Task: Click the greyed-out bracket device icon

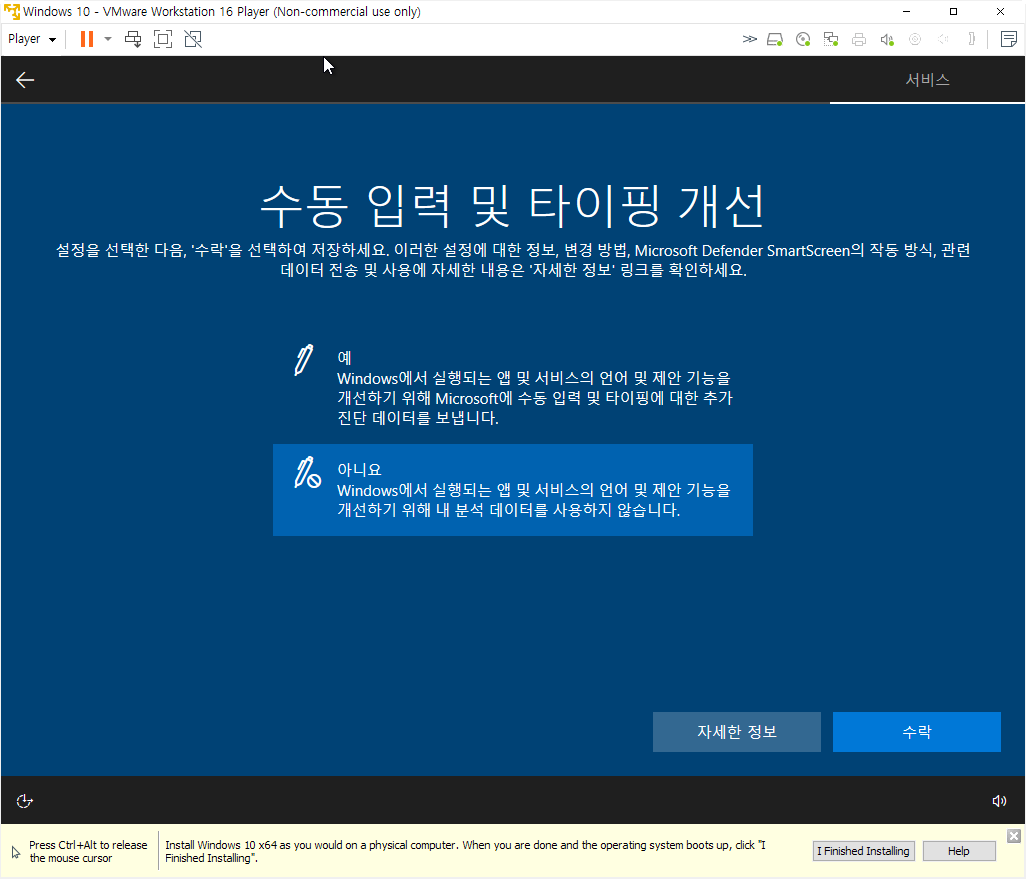Action: pos(972,39)
